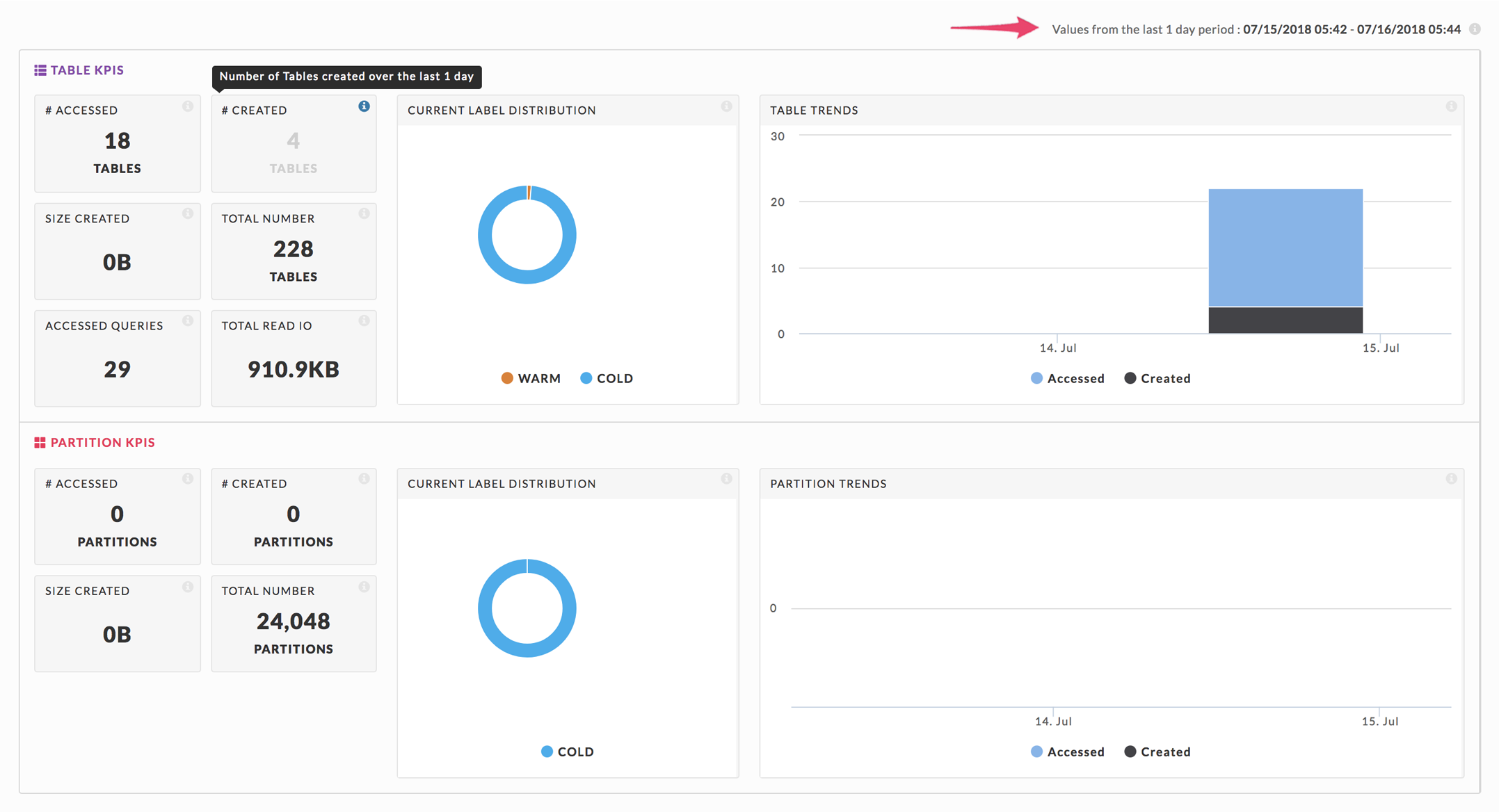1499x812 pixels.
Task: Click the Table KPIs section heading
Action: click(87, 70)
